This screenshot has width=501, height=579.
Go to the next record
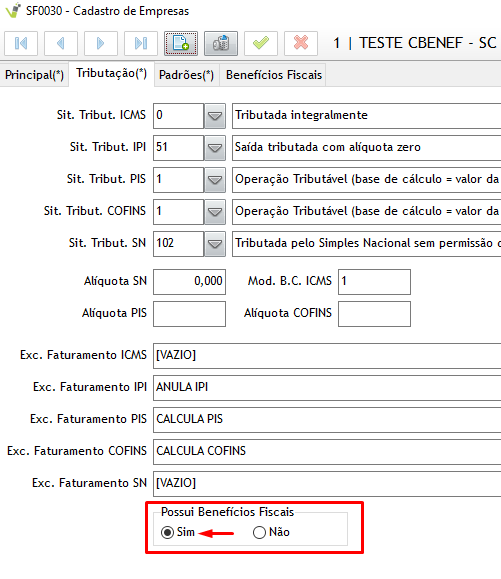pyautogui.click(x=101, y=44)
